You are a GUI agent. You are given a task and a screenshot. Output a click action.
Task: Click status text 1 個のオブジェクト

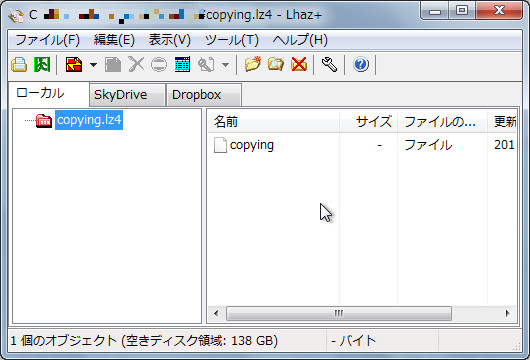pyautogui.click(x=64, y=340)
